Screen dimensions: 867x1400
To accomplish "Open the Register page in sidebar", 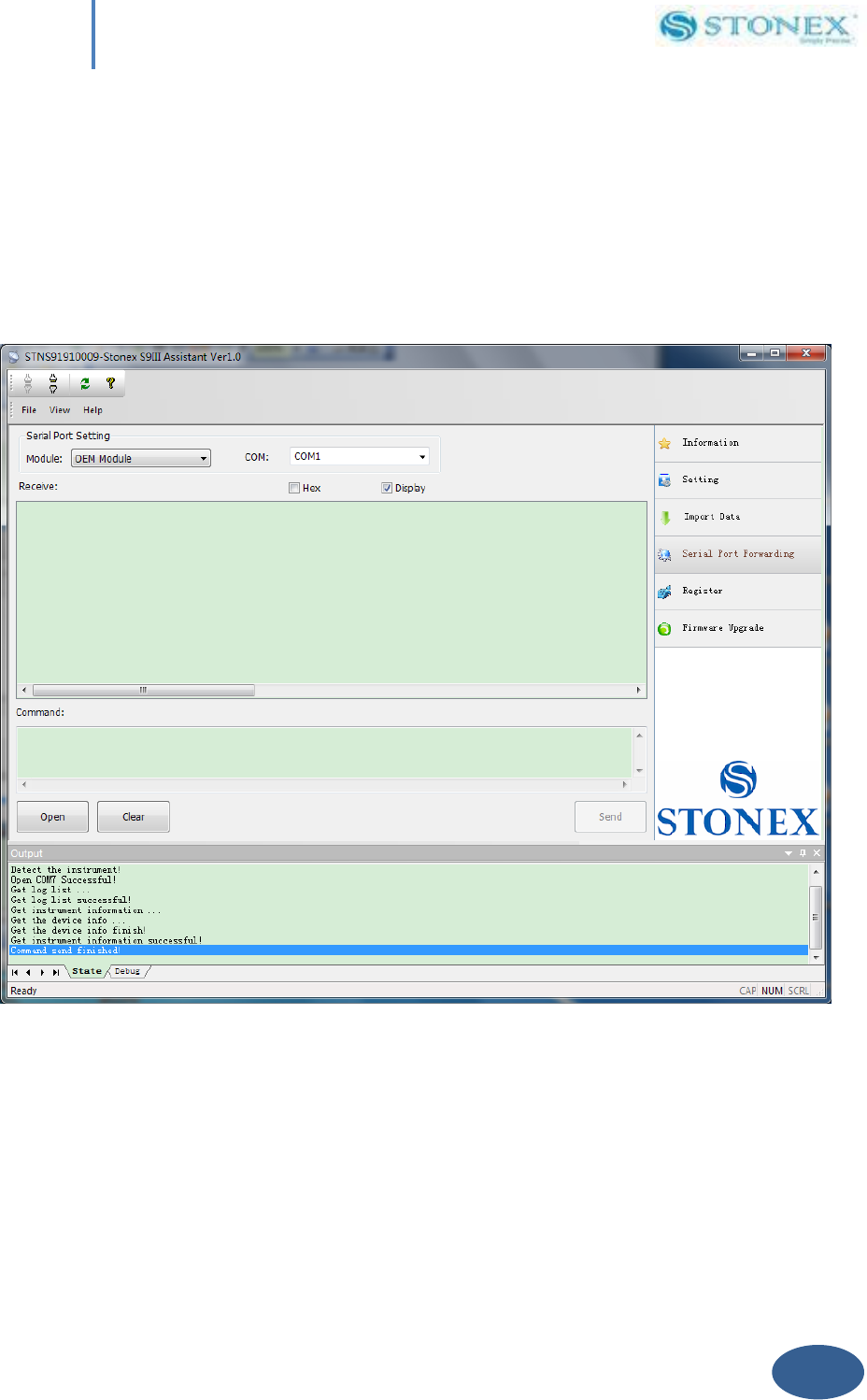I will pos(738,592).
